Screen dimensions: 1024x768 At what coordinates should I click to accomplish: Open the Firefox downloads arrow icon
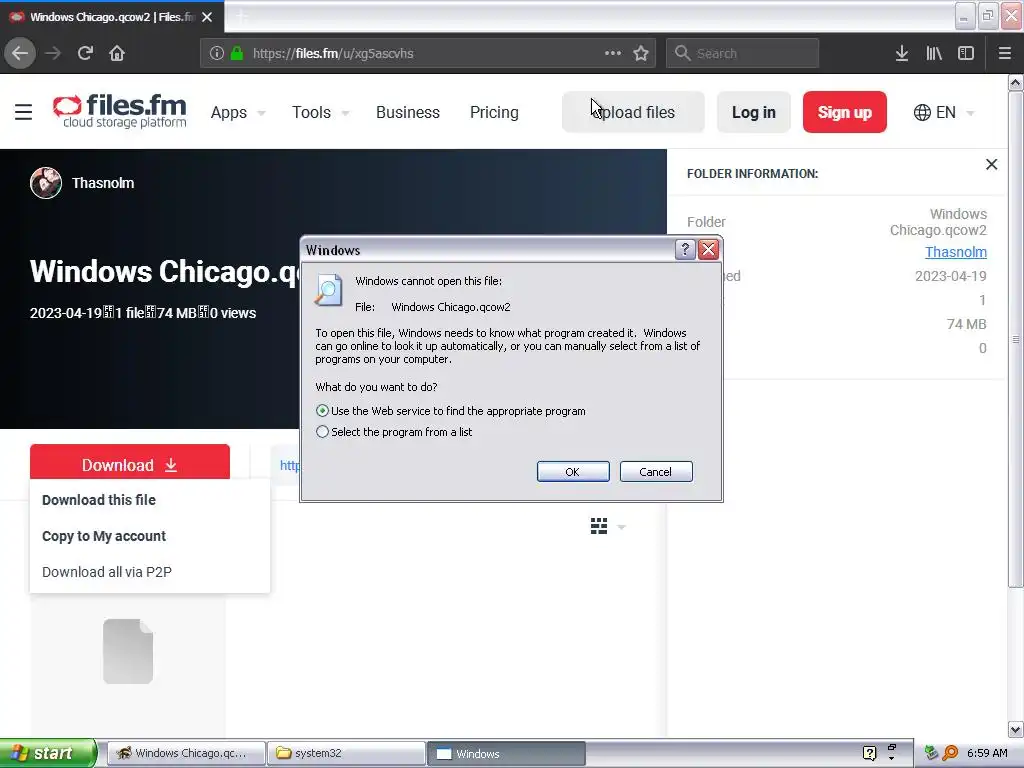(x=902, y=53)
